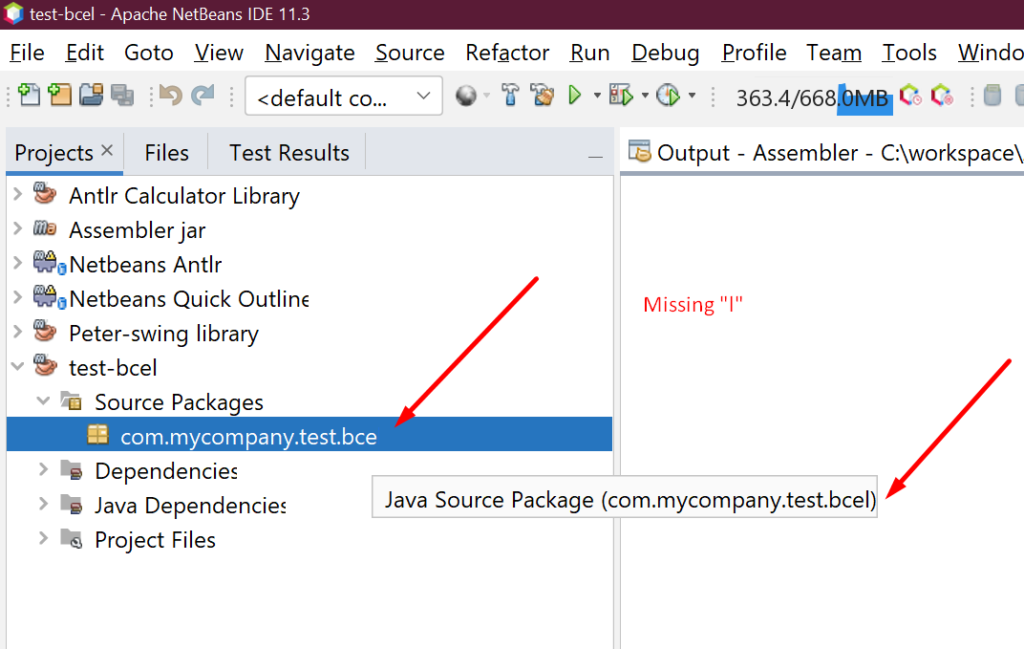Select the Dependencies folder
The width and height of the screenshot is (1024, 649).
click(166, 471)
